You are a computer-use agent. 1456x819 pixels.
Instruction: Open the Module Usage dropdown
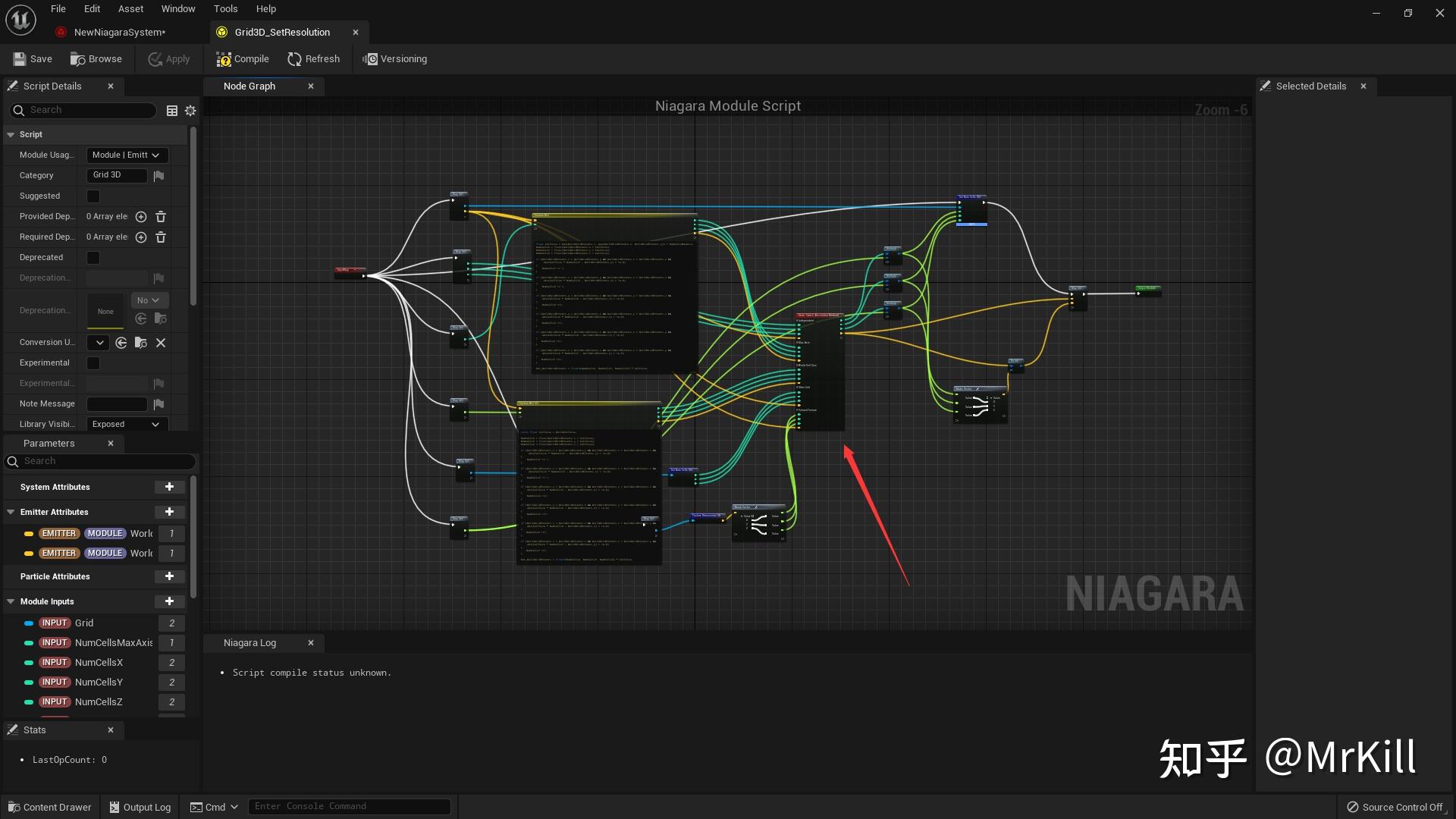(x=127, y=155)
